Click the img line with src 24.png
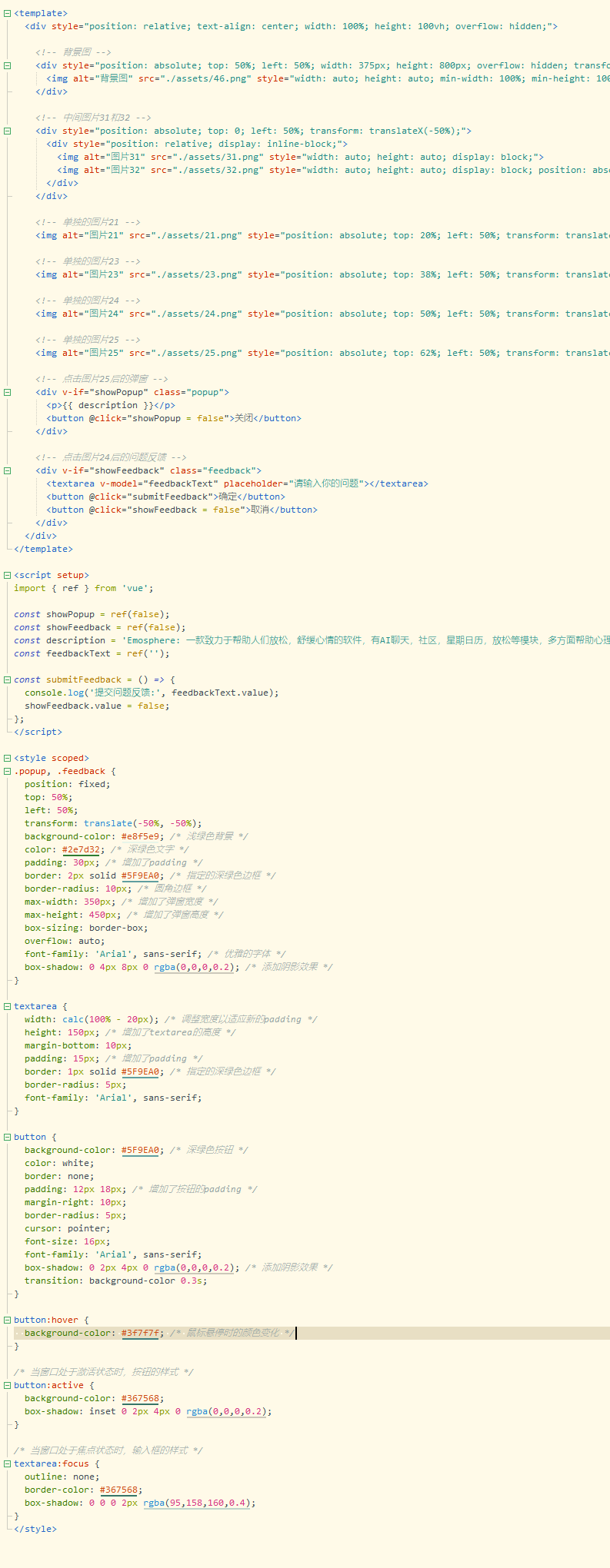Screen dimensions: 610x1568 tap(322, 314)
